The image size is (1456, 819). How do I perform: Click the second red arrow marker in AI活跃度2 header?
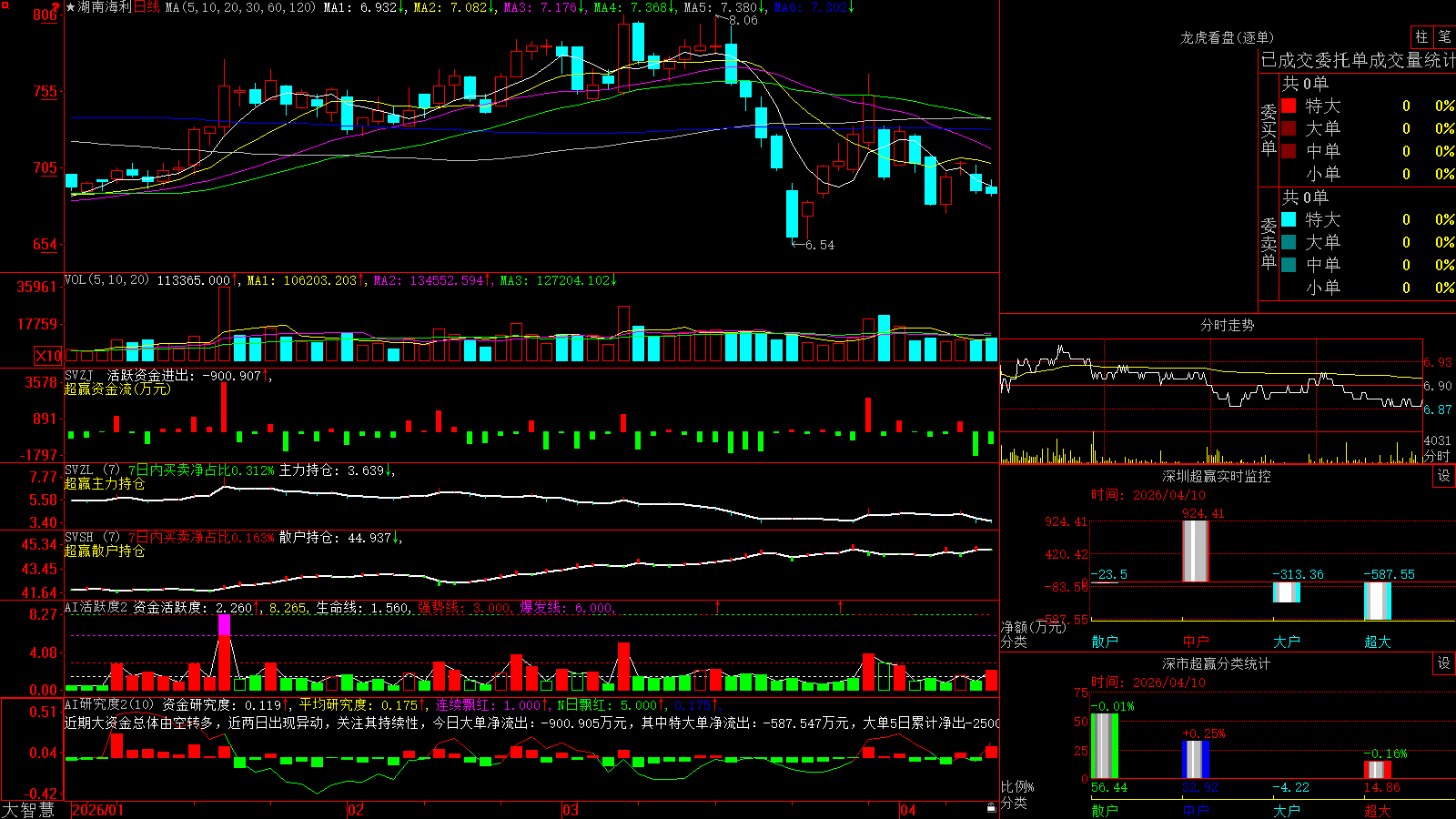[x=840, y=606]
